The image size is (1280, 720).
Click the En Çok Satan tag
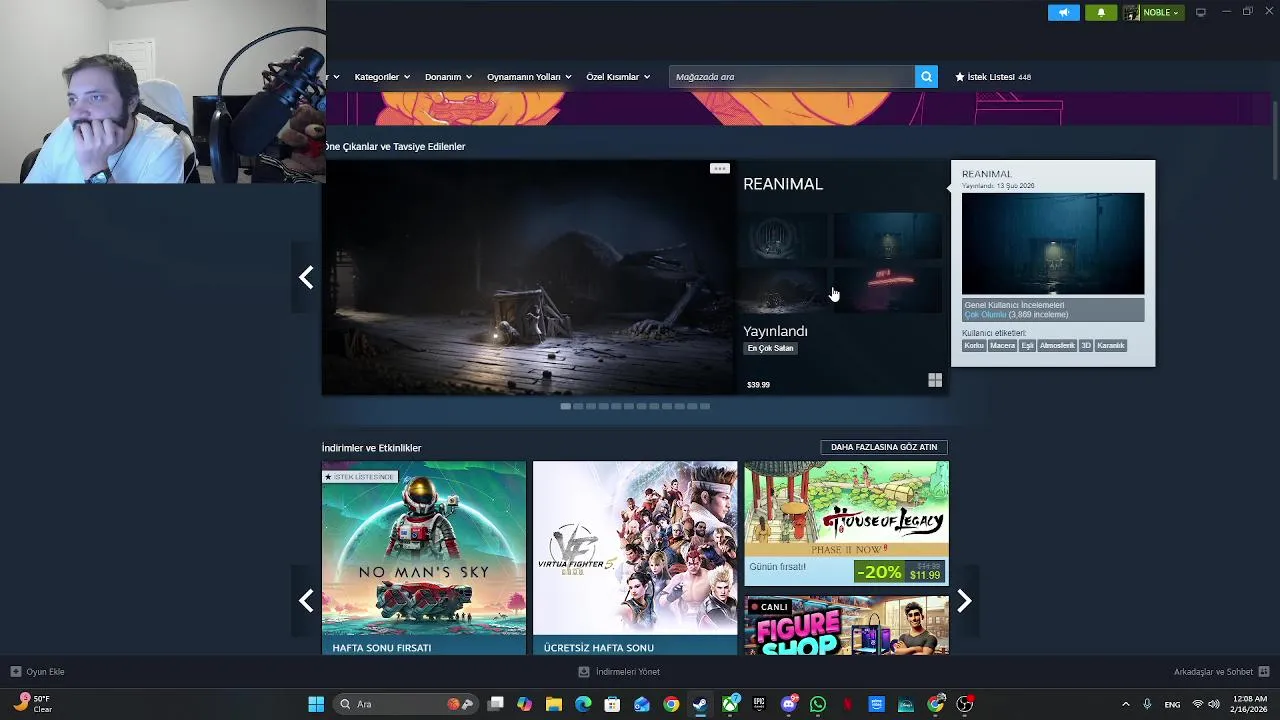tap(770, 348)
